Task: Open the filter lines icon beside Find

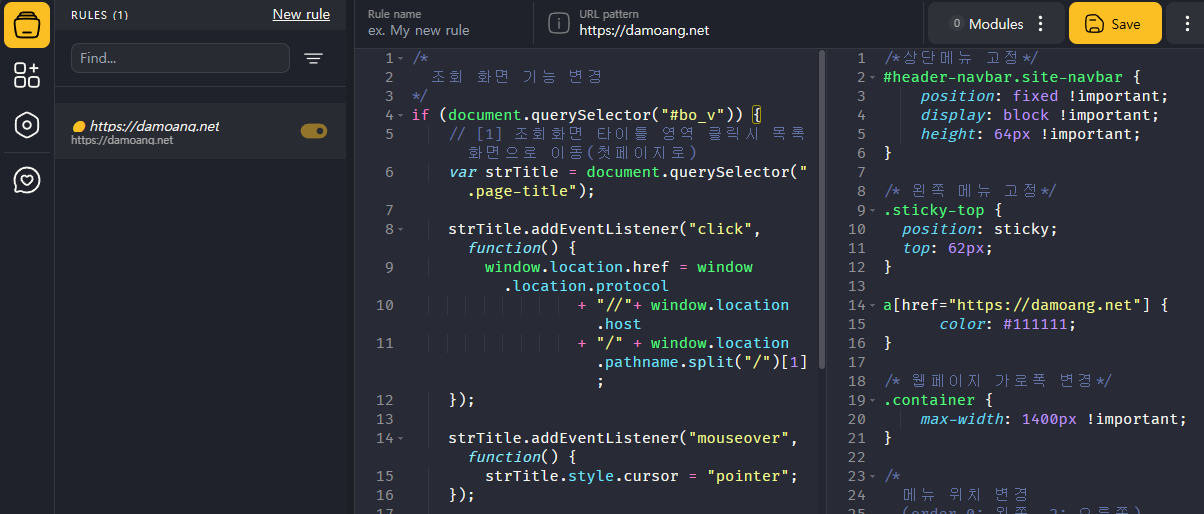Action: click(314, 58)
